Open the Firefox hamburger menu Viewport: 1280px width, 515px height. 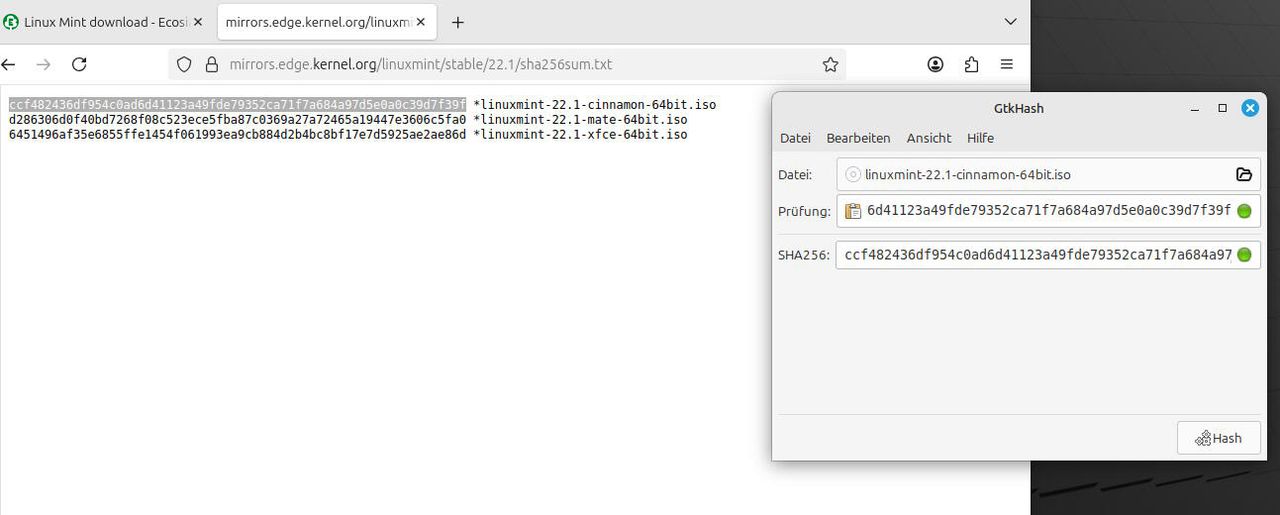1007,64
